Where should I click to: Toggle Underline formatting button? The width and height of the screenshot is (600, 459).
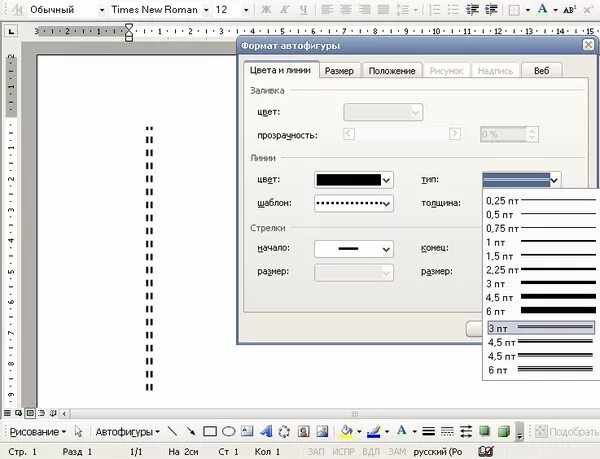click(x=303, y=10)
